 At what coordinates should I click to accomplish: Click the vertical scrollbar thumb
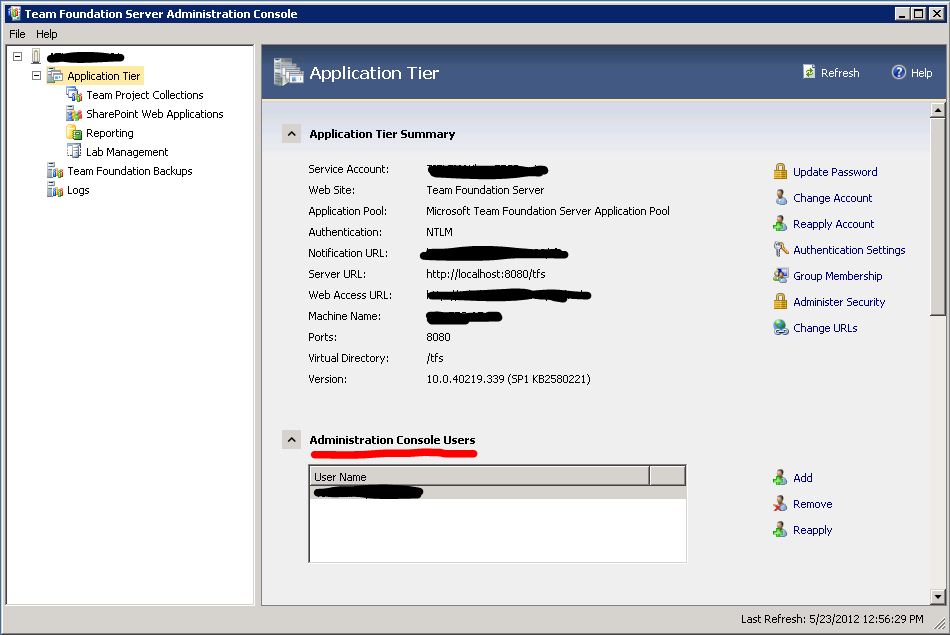(x=937, y=216)
